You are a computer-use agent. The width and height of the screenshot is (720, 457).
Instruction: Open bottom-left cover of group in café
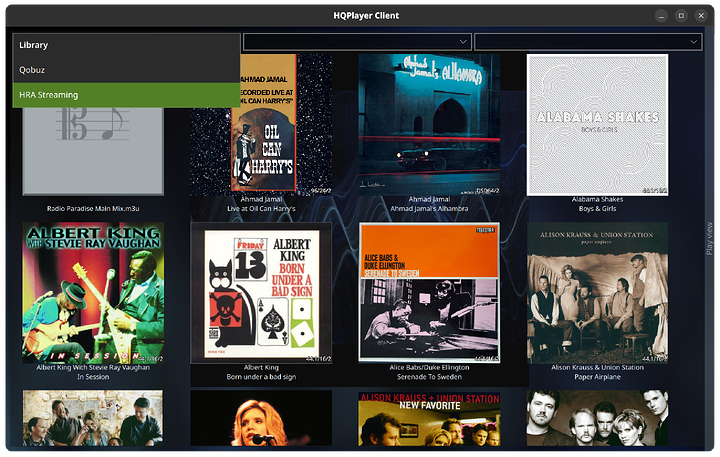[93, 418]
